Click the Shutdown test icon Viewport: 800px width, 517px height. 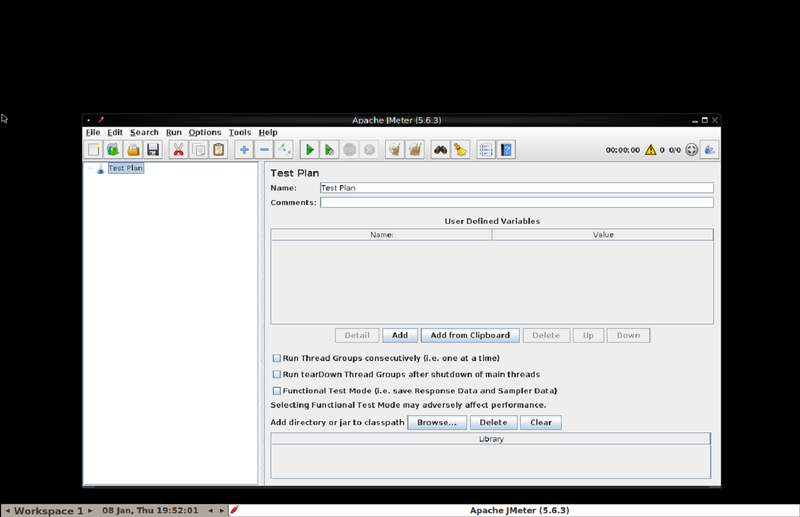[369, 150]
